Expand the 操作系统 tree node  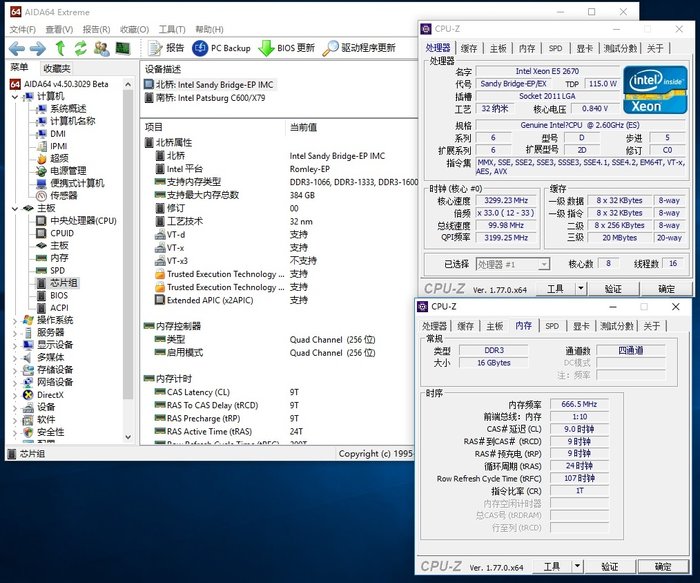[15, 320]
